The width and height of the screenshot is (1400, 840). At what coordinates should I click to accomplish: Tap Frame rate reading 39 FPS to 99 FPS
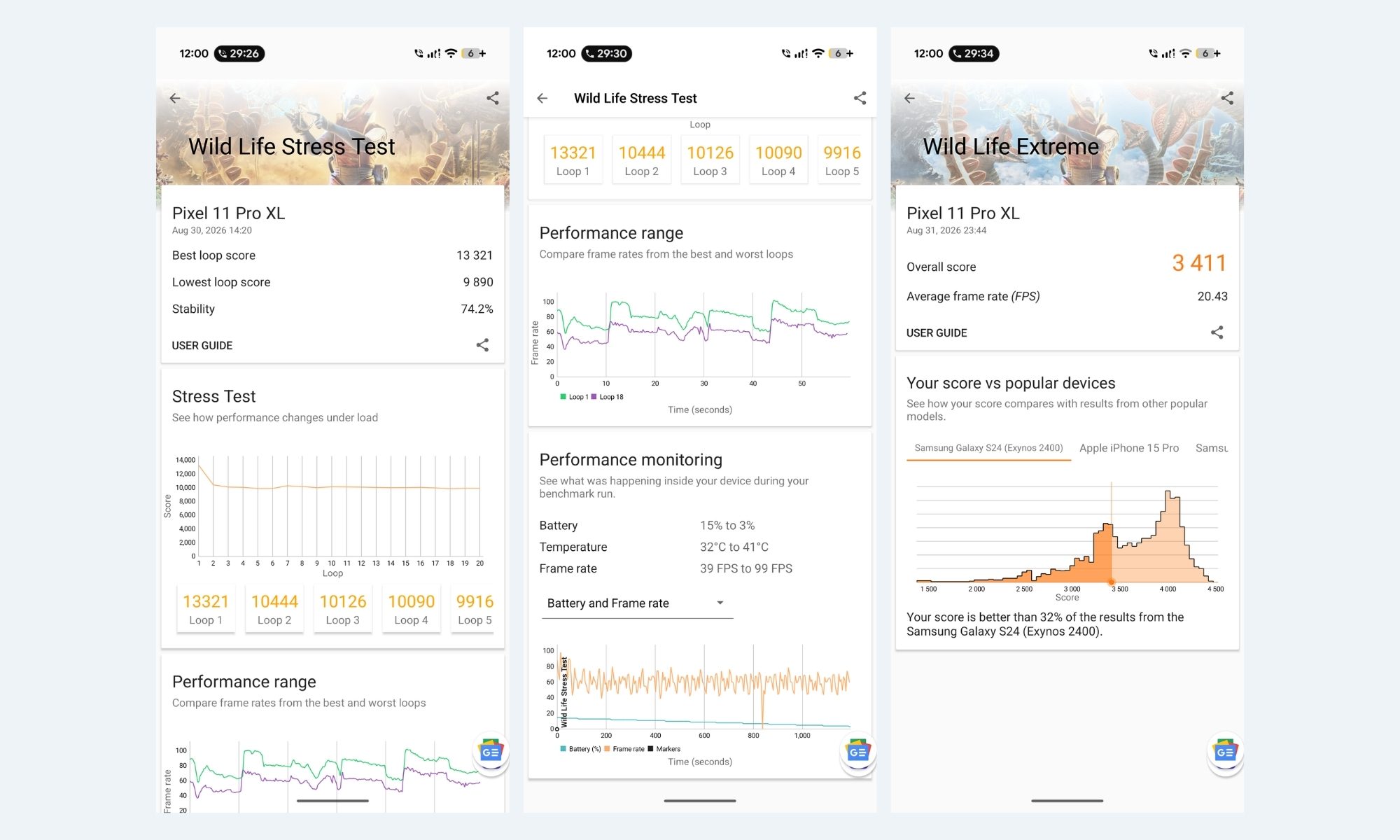coord(746,569)
